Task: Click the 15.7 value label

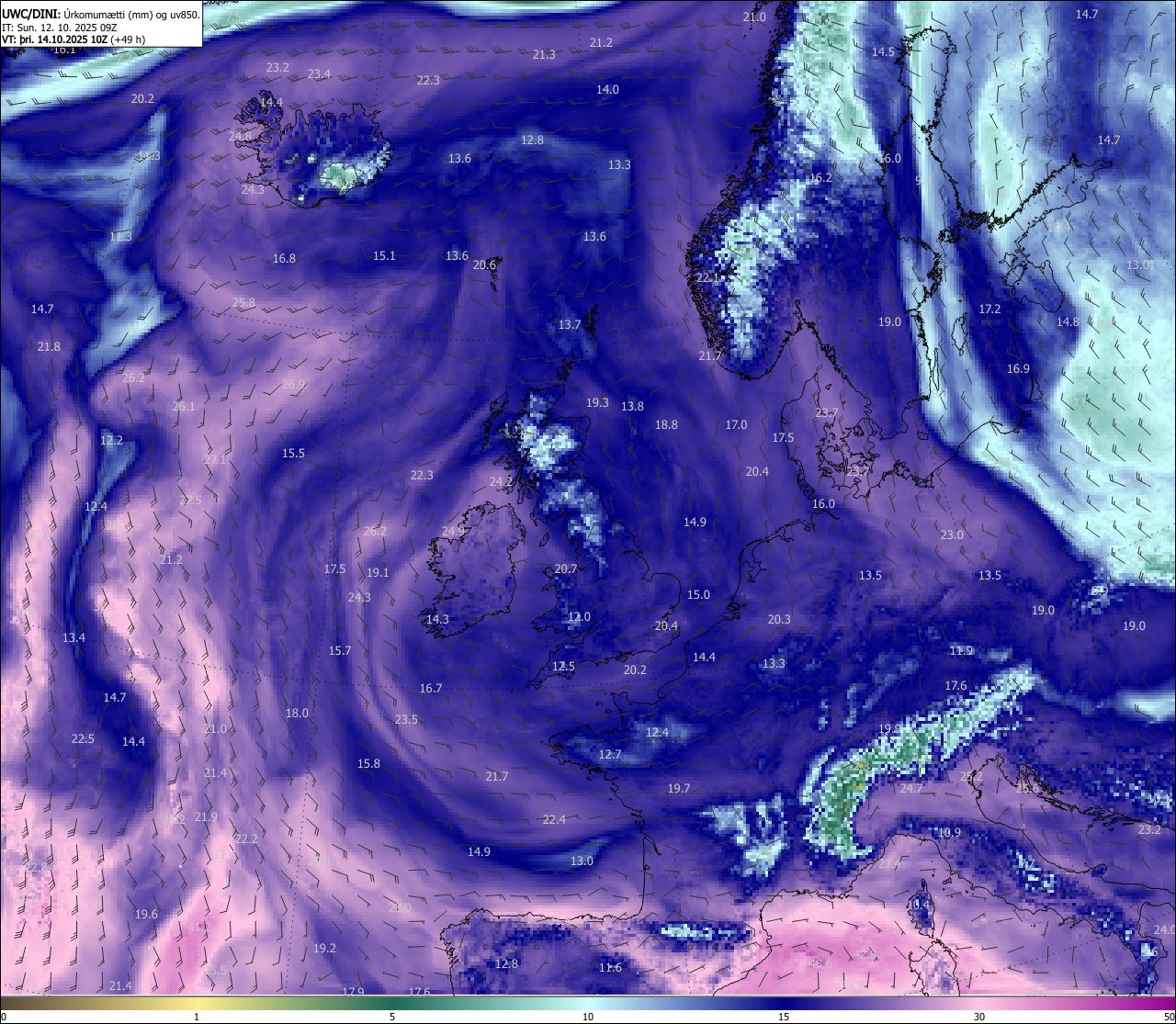Action: pos(340,651)
